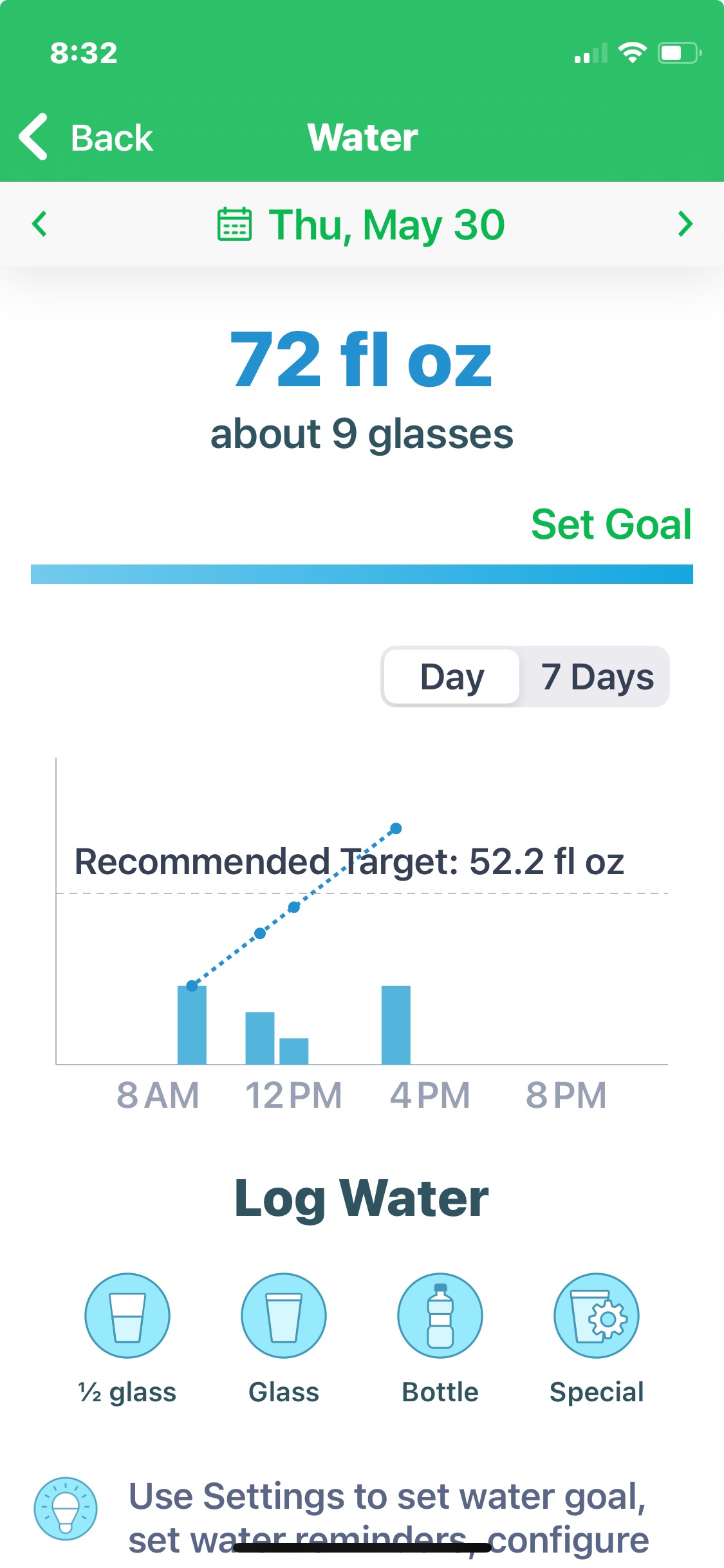Tap the Settings tip text
Viewport: 724px width, 1568px height.
pos(387,1517)
